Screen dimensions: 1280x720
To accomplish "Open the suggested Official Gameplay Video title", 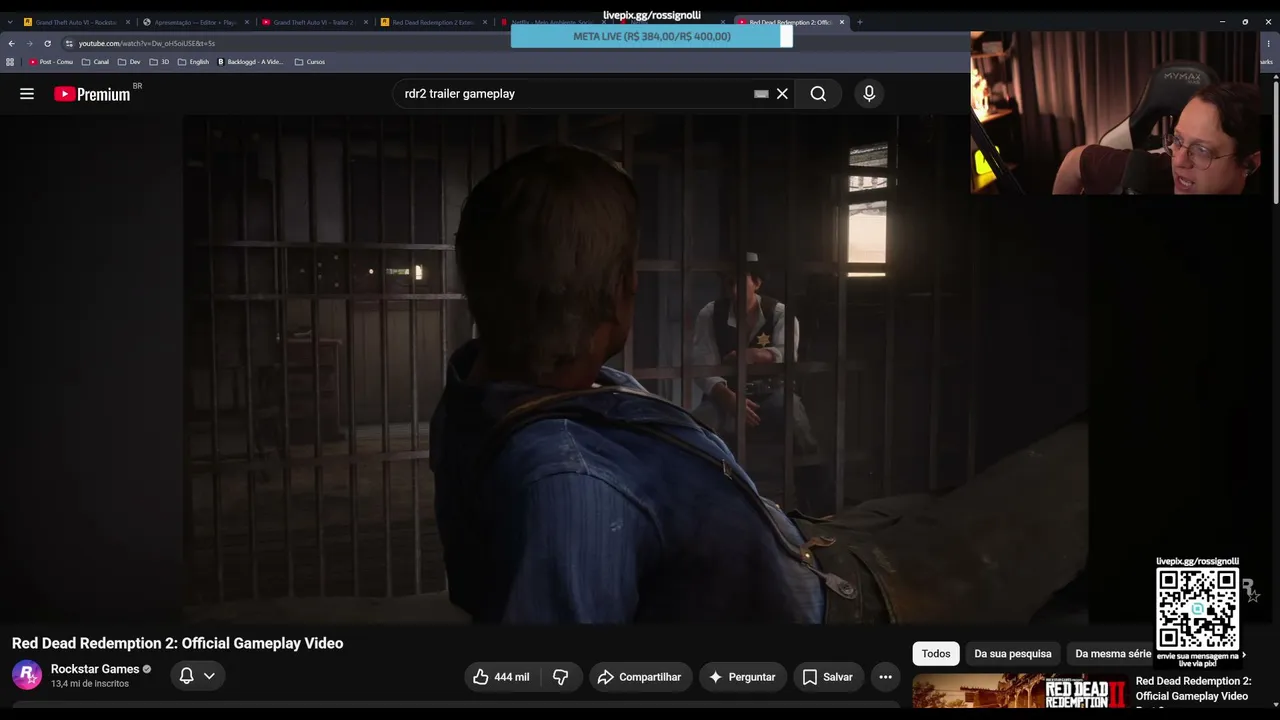I will pos(1192,689).
